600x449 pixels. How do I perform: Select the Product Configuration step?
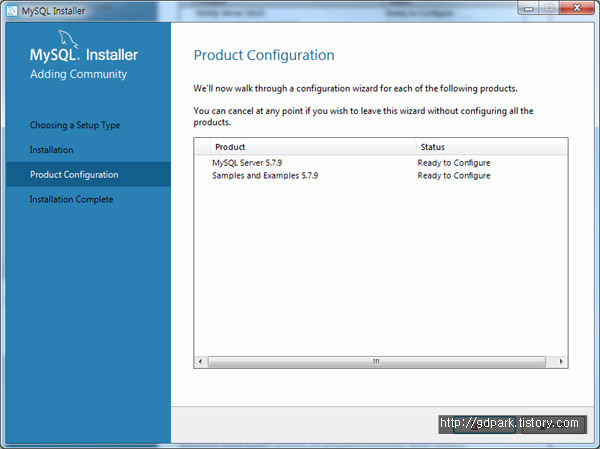(88, 175)
